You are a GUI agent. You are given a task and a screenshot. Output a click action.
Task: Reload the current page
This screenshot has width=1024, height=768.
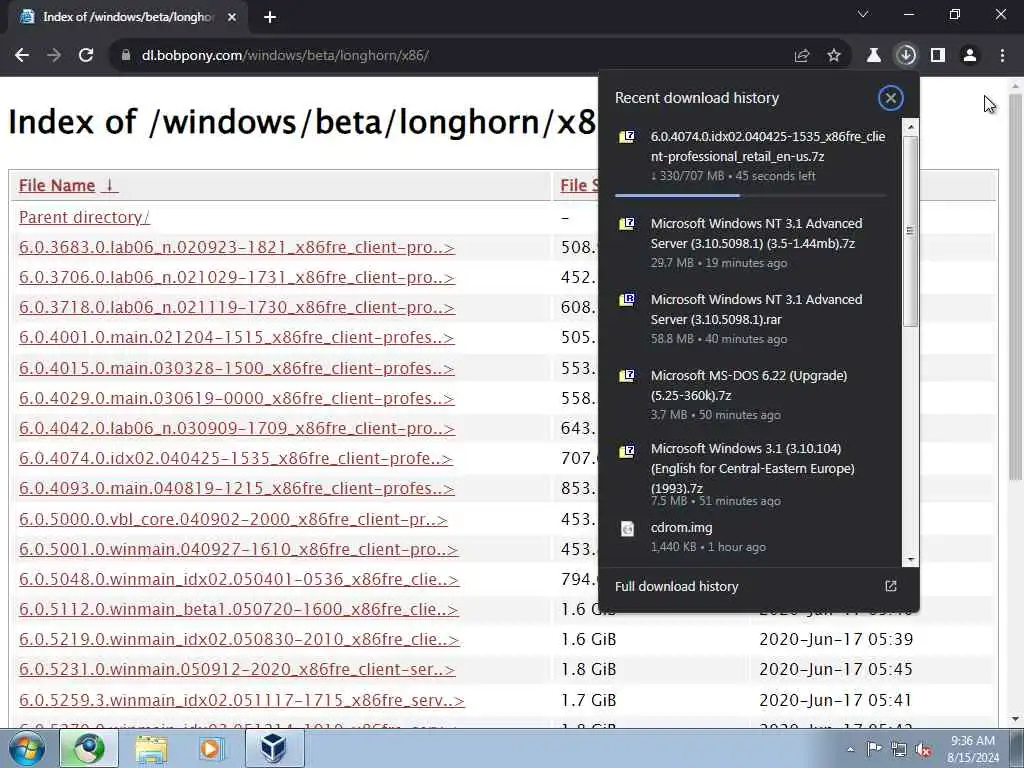(x=86, y=56)
